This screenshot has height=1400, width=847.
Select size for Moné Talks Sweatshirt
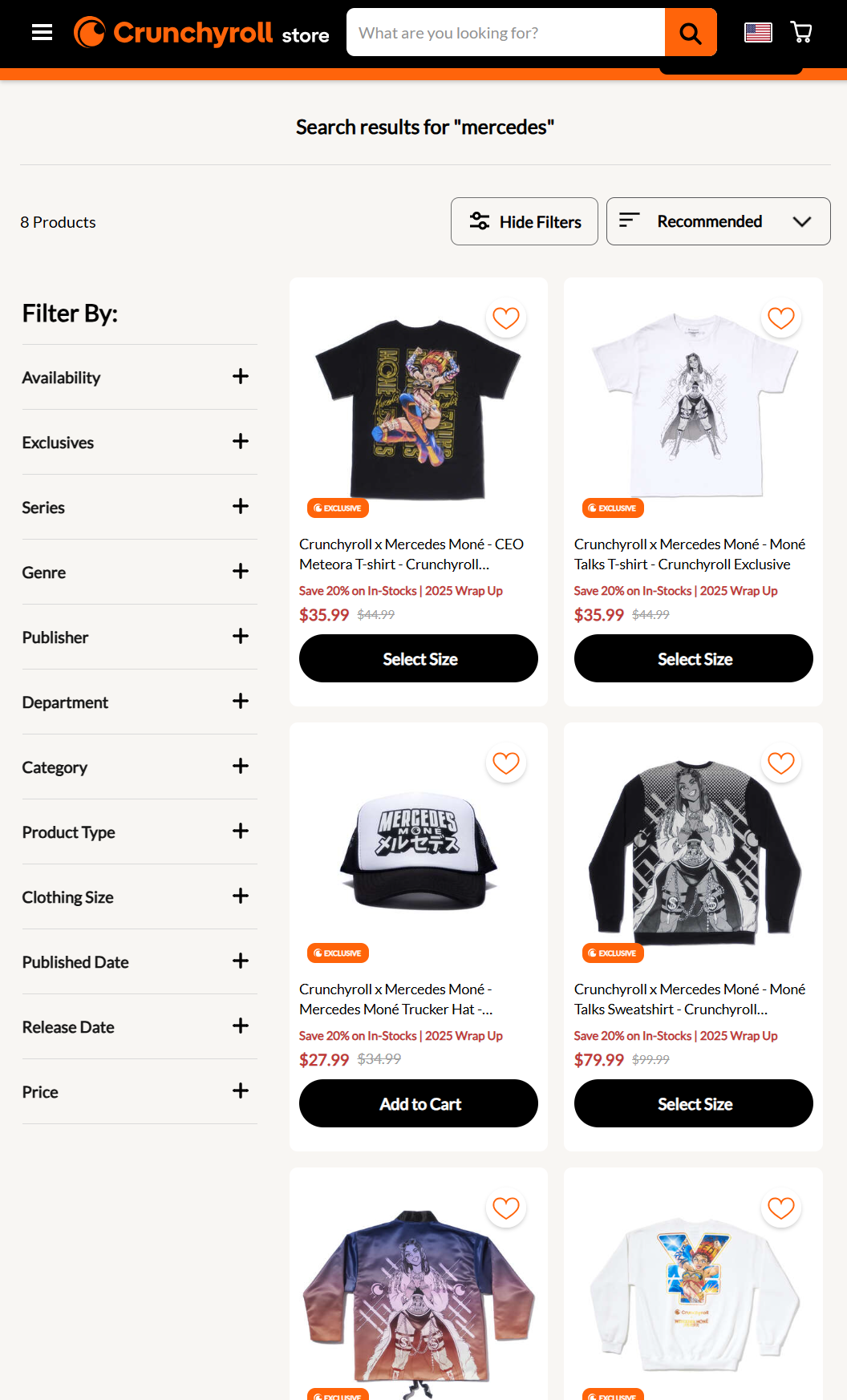[x=694, y=1103]
